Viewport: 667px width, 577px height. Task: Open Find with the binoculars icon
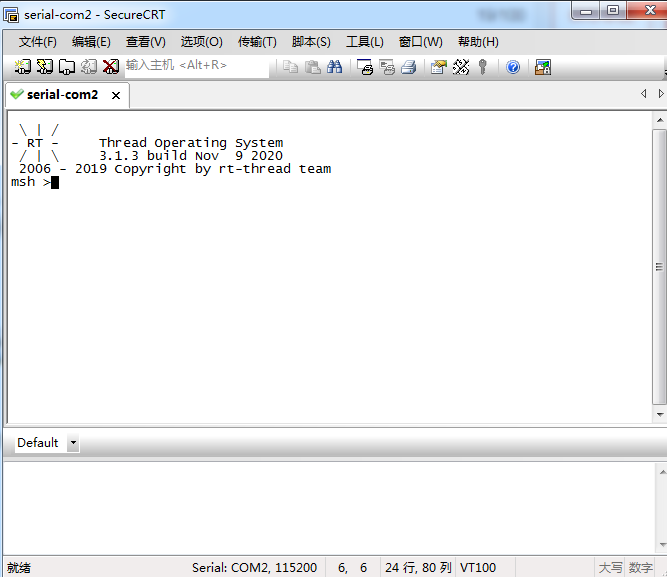(335, 67)
